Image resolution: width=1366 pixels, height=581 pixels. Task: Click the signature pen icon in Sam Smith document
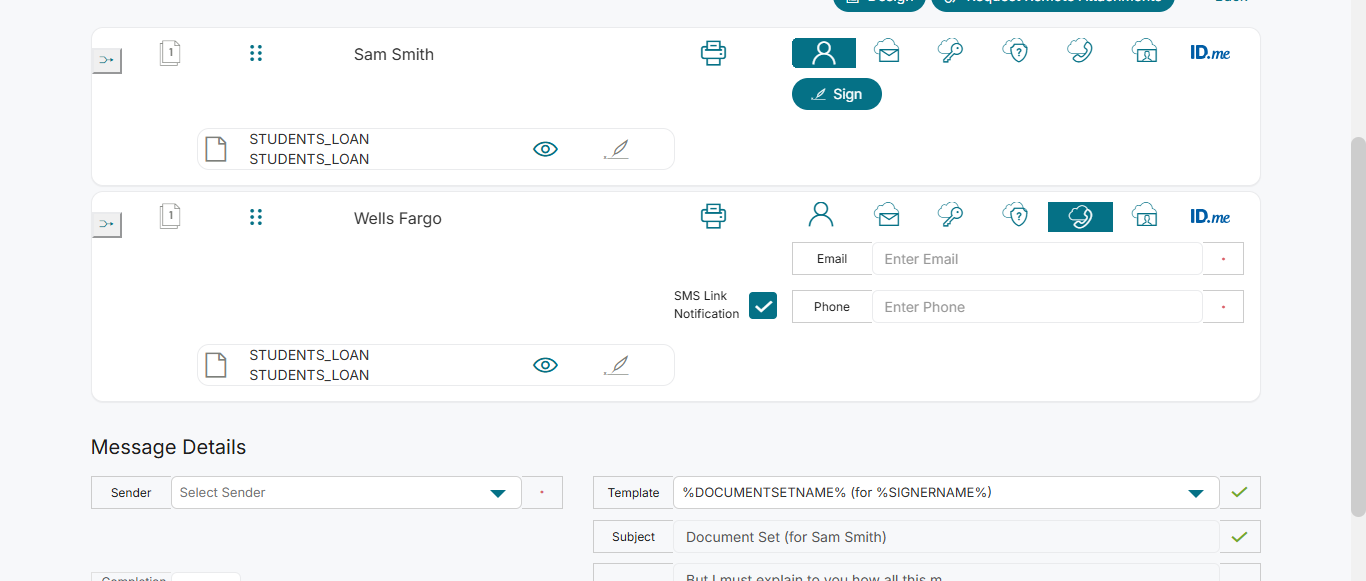pyautogui.click(x=617, y=149)
